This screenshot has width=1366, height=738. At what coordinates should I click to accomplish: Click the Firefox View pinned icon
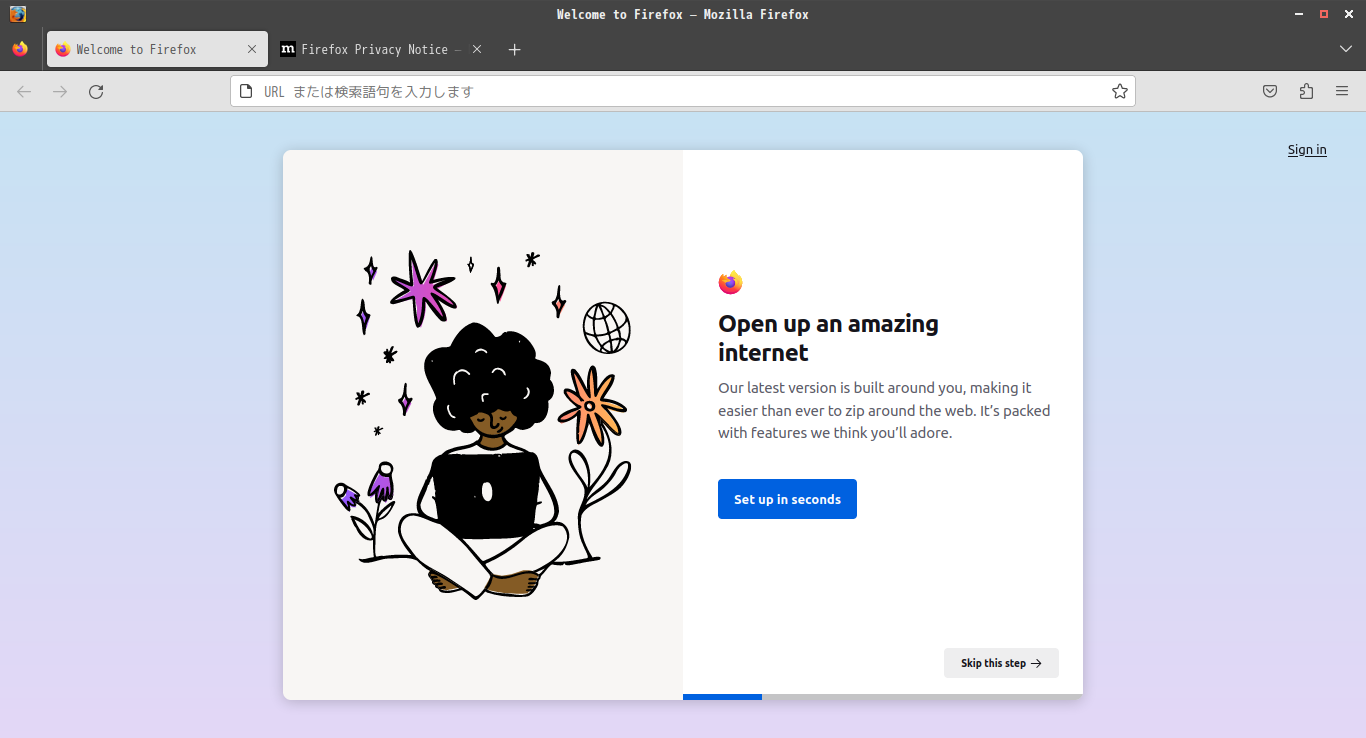[20, 49]
